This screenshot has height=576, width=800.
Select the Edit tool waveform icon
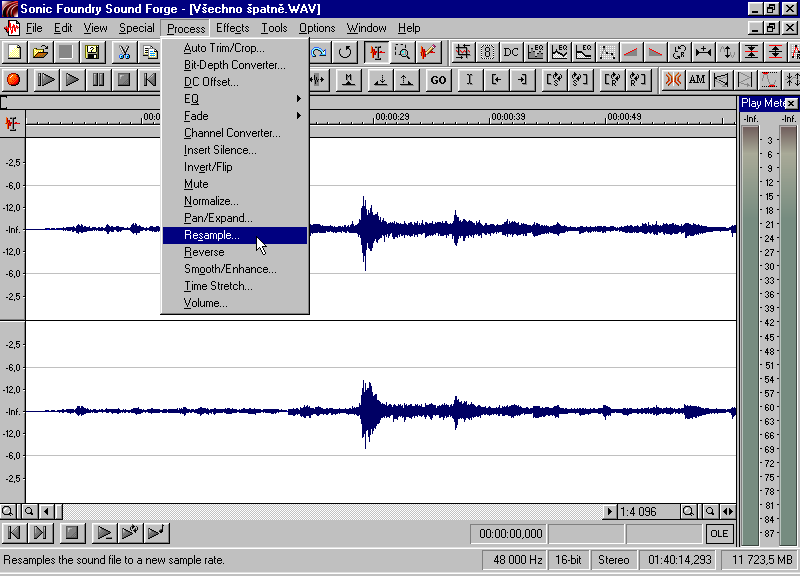tap(377, 52)
